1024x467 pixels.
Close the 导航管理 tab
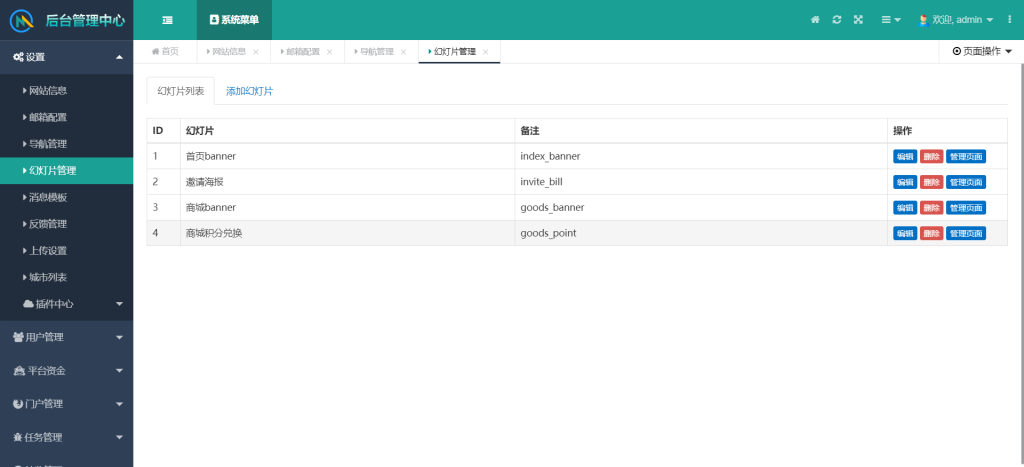tap(403, 52)
